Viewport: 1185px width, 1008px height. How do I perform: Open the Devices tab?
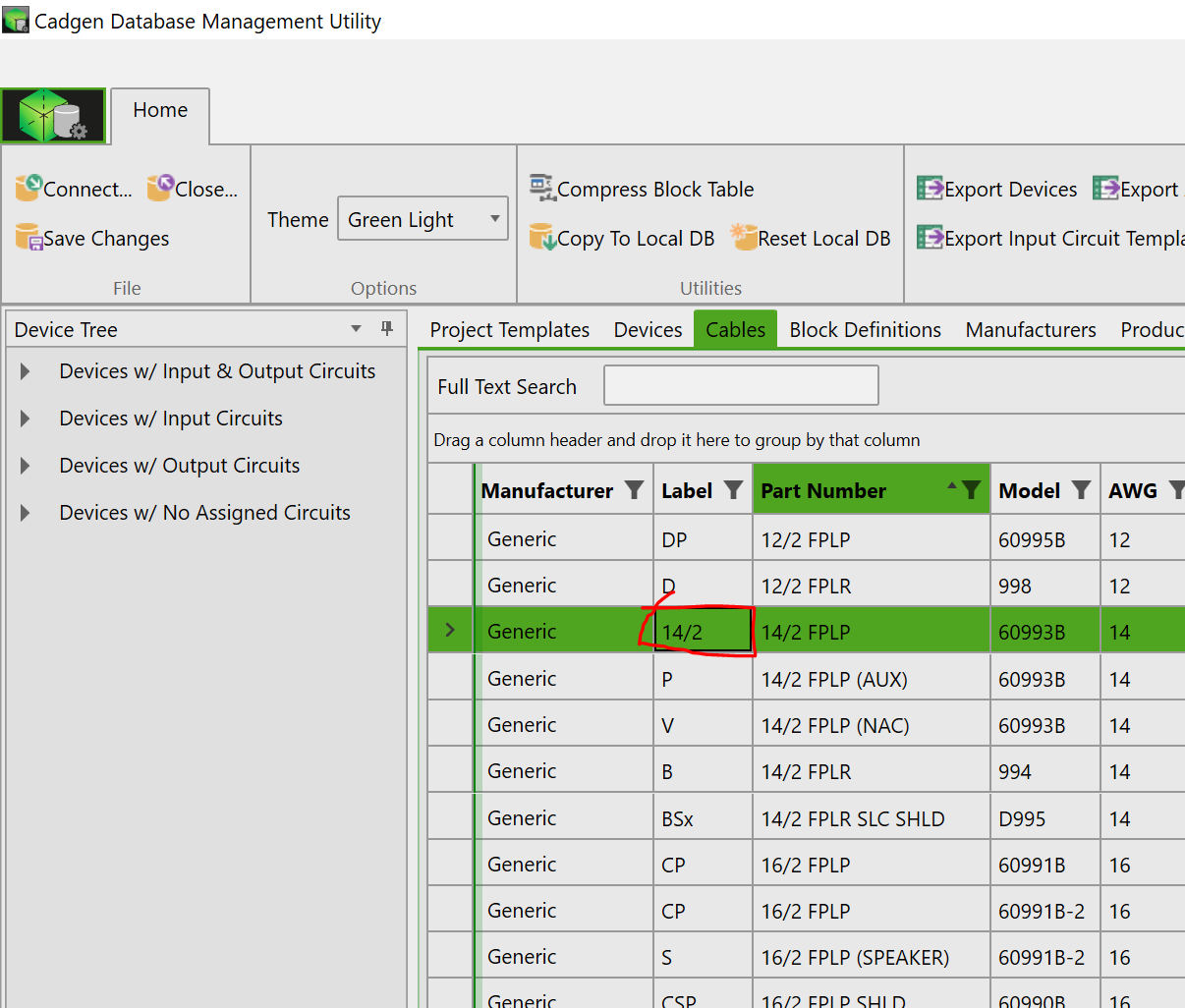pyautogui.click(x=649, y=330)
